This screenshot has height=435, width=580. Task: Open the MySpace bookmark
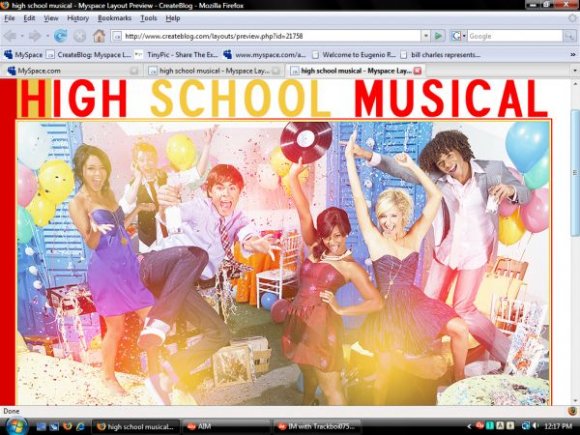click(x=23, y=55)
